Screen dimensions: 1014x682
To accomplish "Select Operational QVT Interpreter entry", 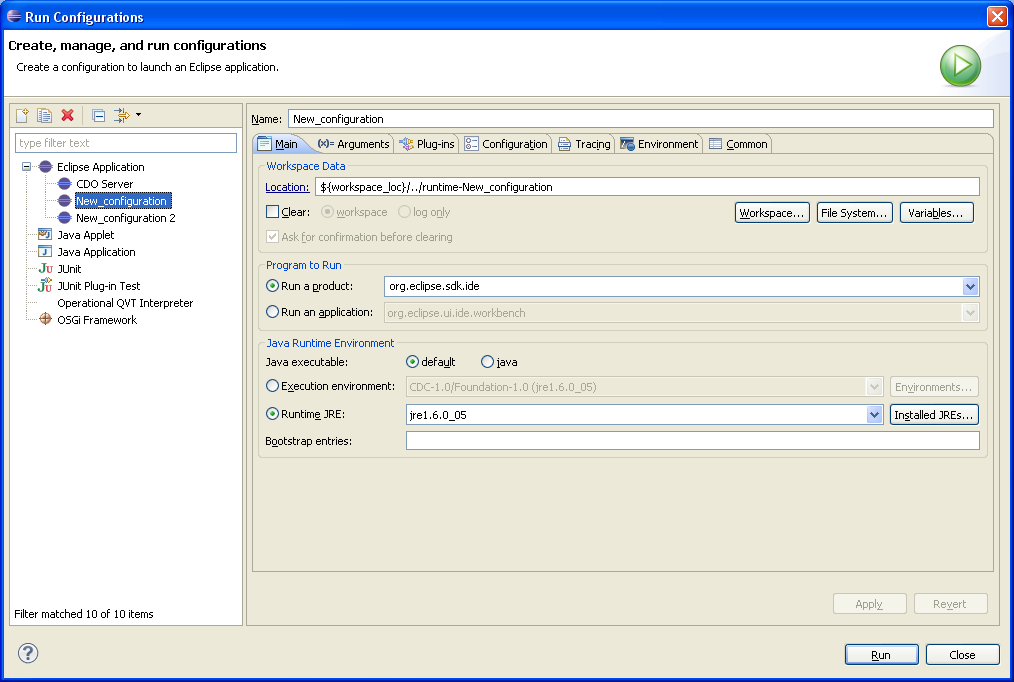I will pyautogui.click(x=125, y=303).
